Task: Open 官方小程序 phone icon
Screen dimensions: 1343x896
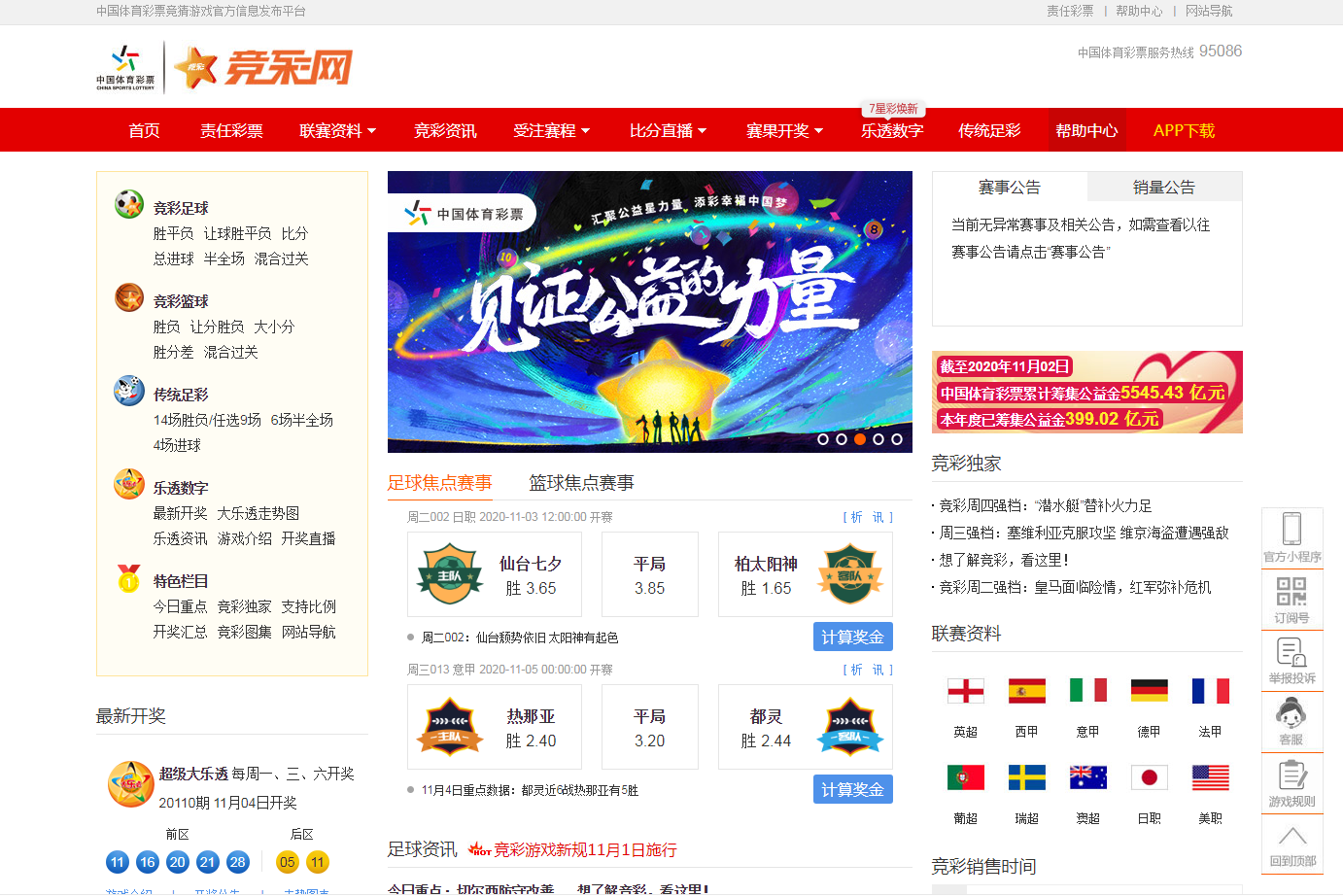Action: pyautogui.click(x=1291, y=529)
